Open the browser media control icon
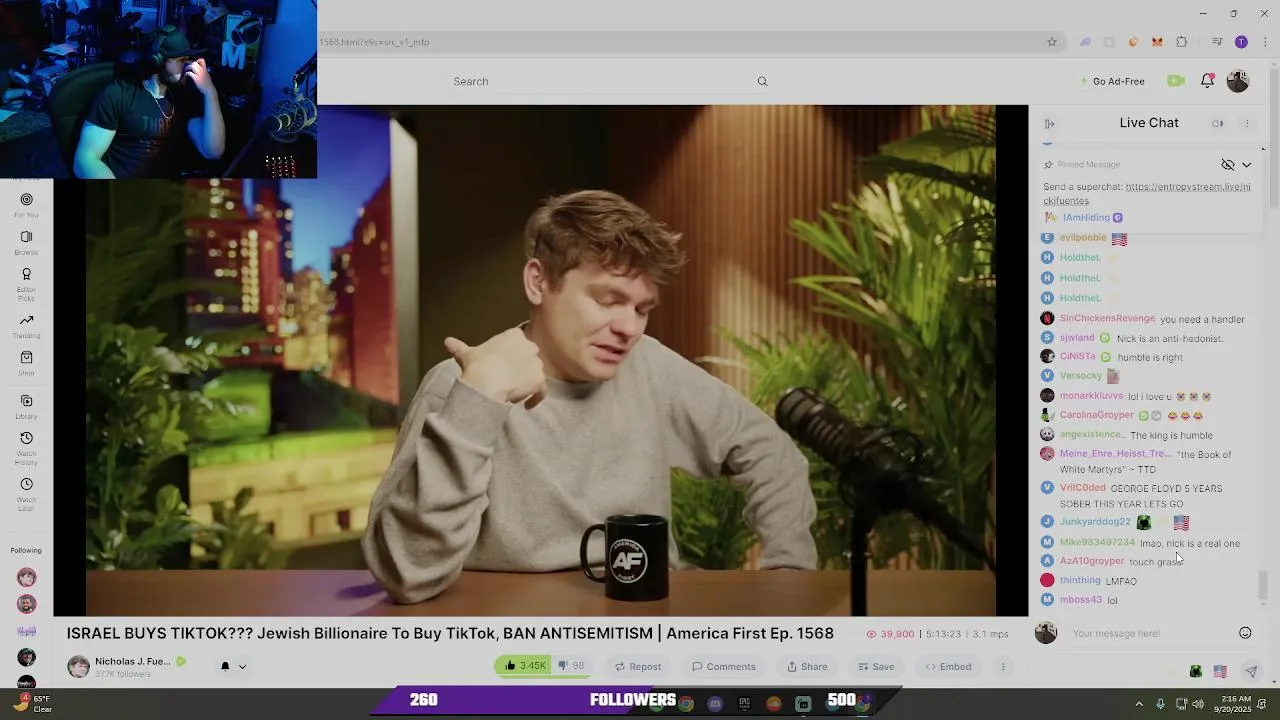The height and width of the screenshot is (720, 1280). [1217, 42]
